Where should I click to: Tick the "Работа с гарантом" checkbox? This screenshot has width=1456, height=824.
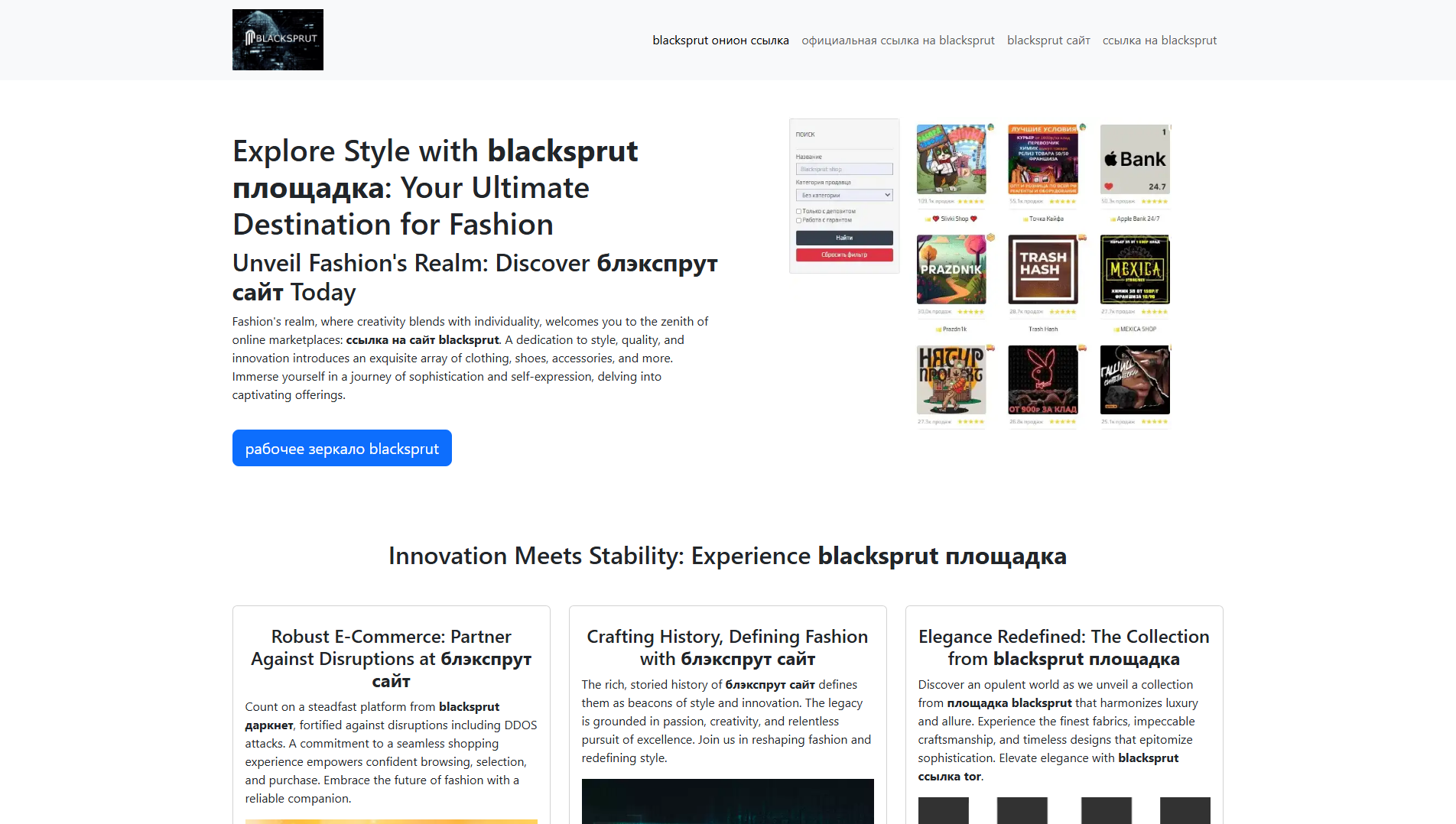click(x=799, y=220)
